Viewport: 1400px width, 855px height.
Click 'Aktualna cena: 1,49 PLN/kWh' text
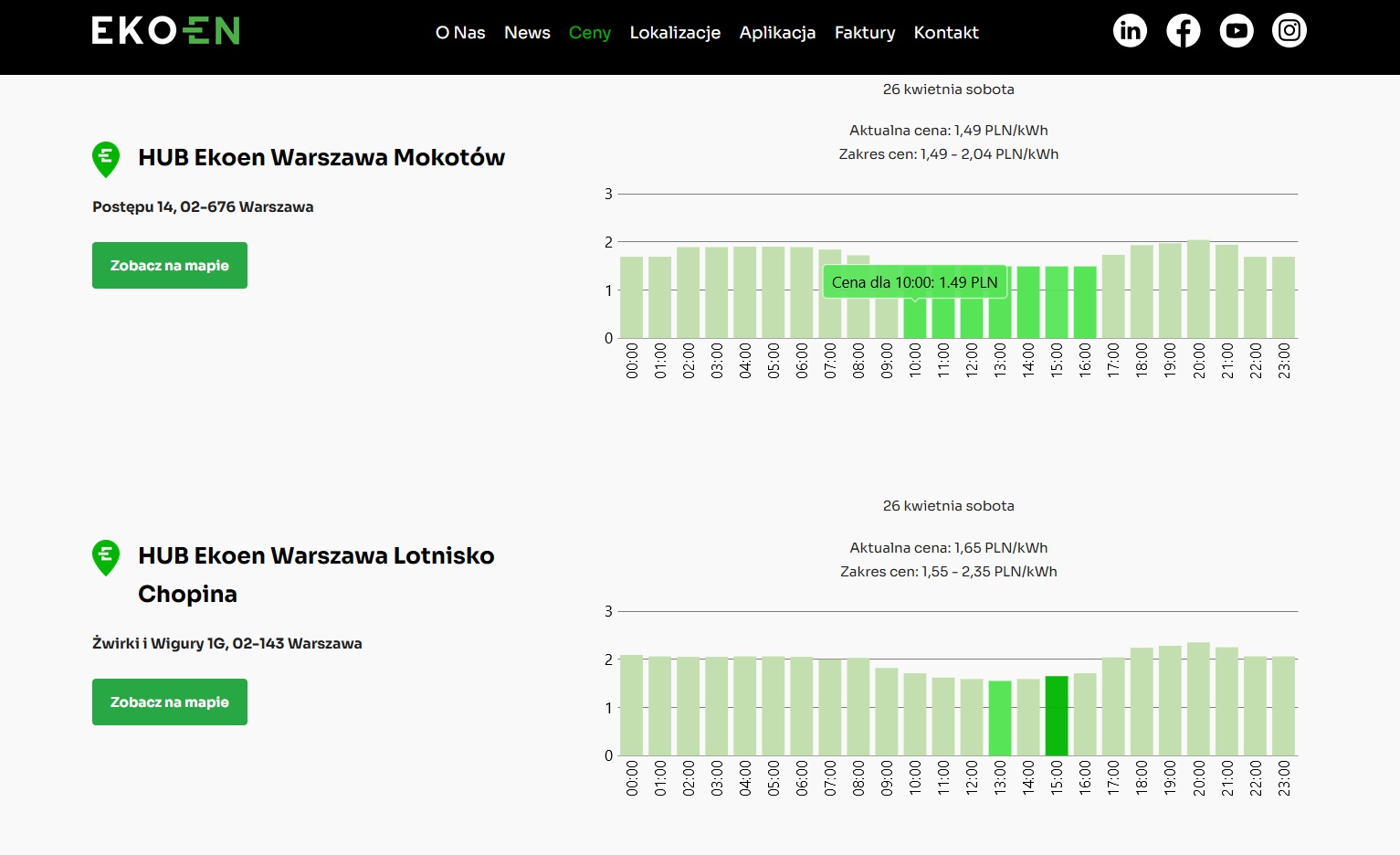click(949, 131)
